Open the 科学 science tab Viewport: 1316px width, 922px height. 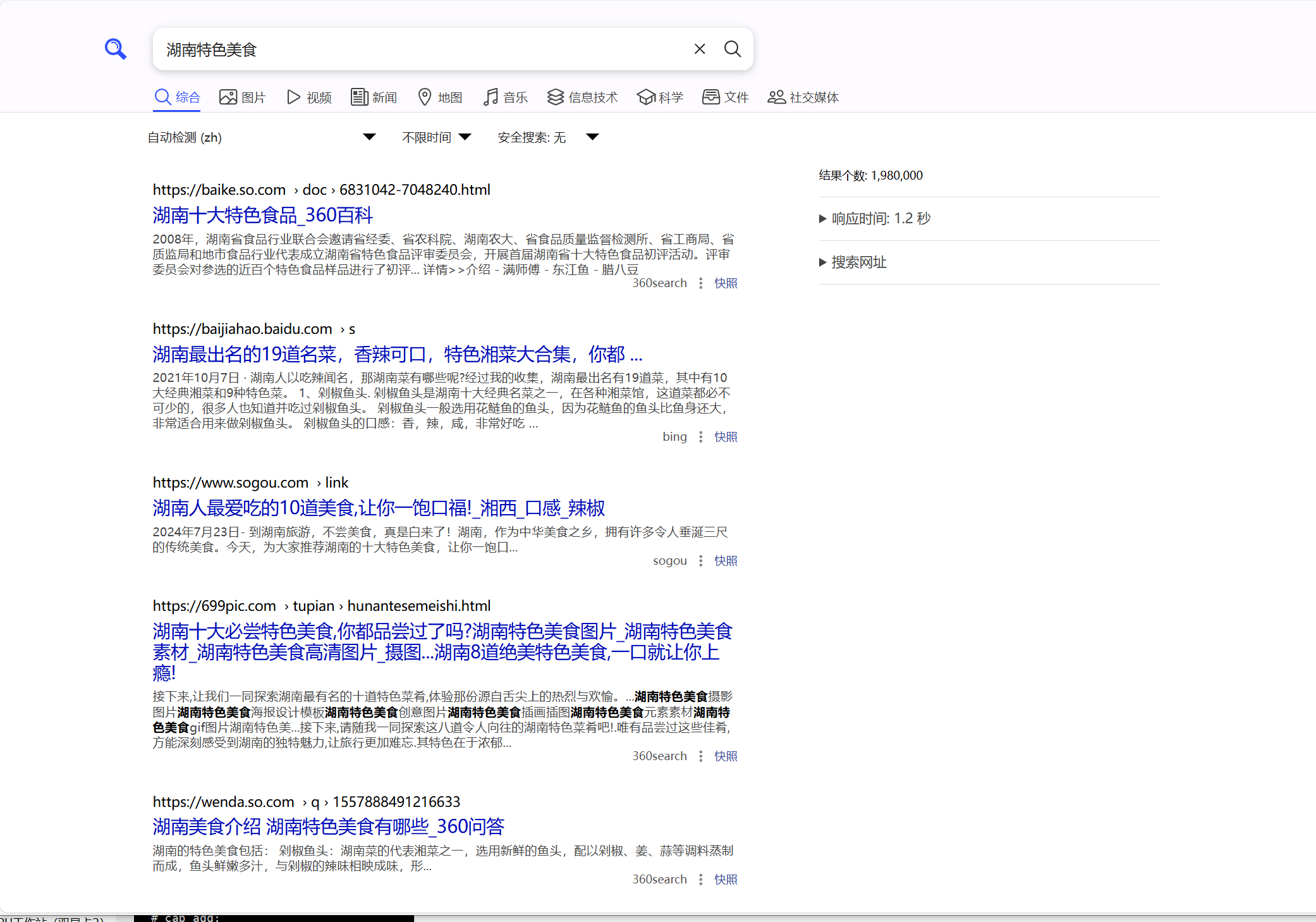tap(661, 97)
